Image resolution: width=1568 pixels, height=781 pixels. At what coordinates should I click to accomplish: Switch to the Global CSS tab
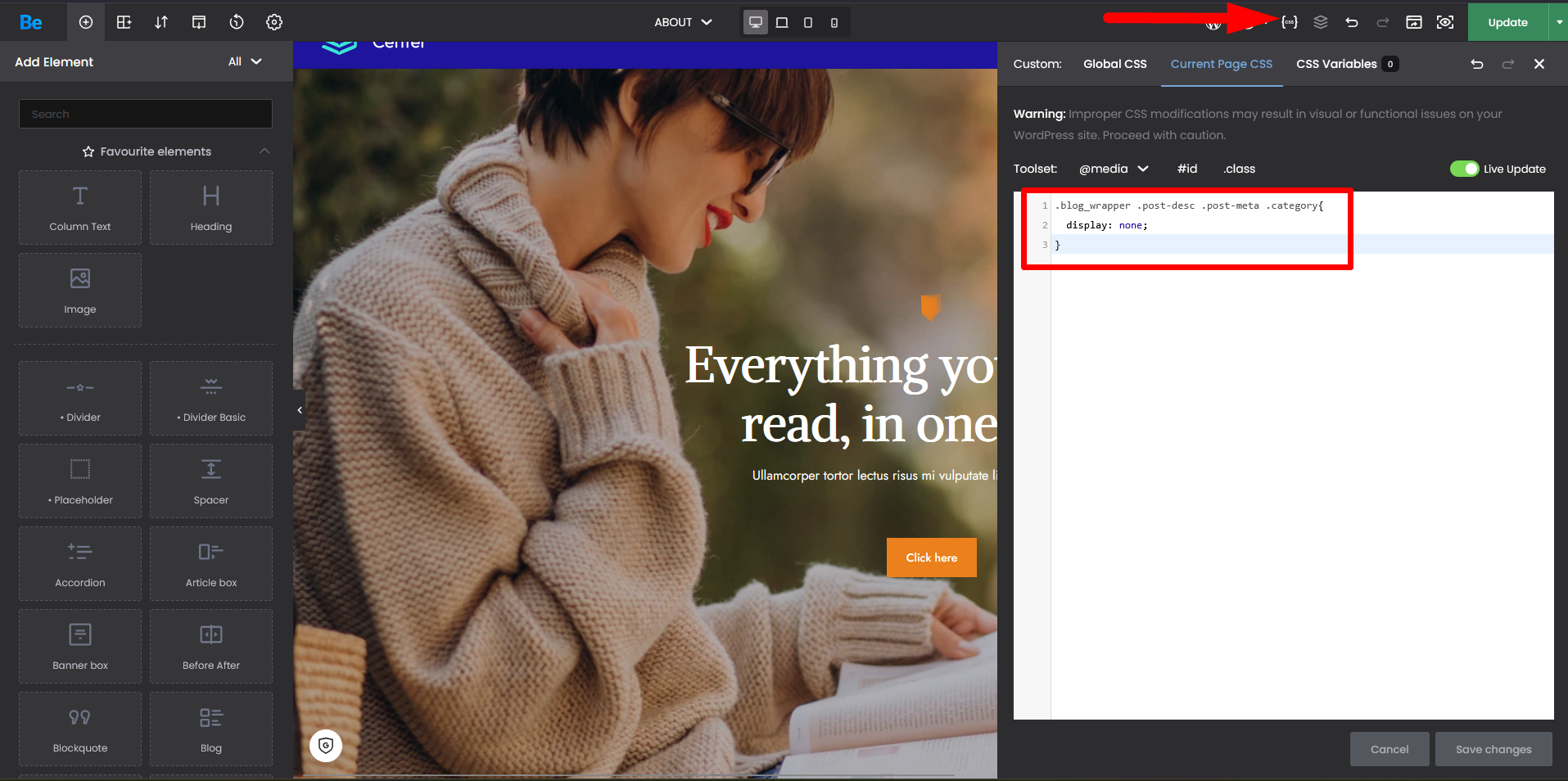1114,64
